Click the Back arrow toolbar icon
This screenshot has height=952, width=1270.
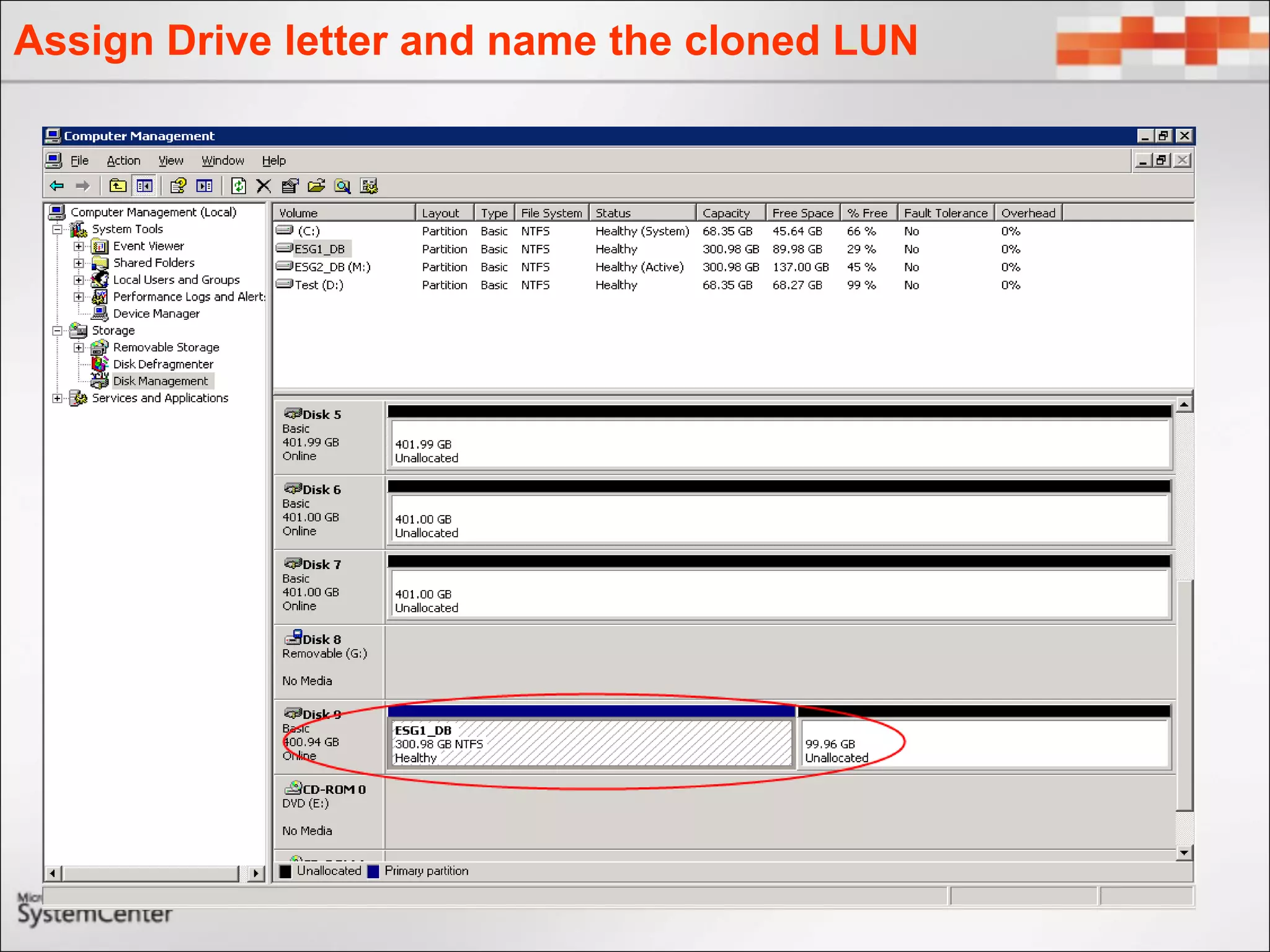(57, 186)
